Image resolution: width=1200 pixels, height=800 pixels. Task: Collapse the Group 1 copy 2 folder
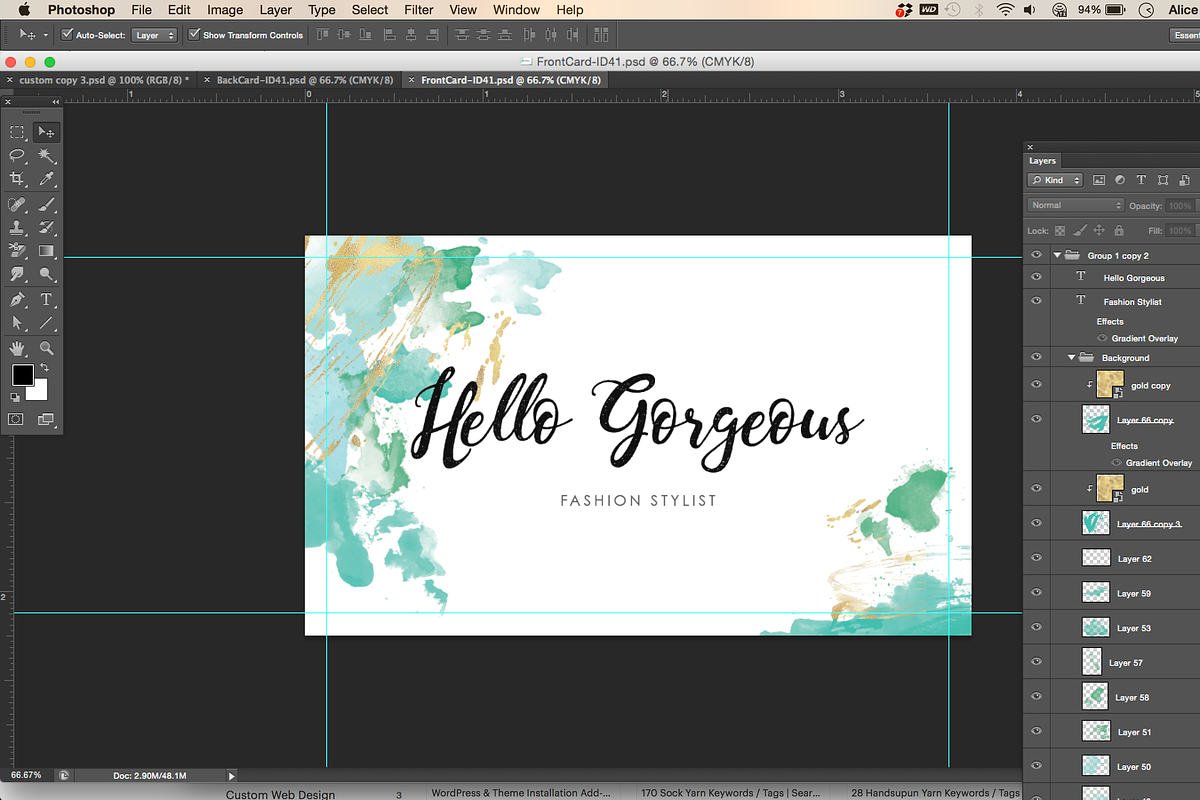click(1057, 255)
